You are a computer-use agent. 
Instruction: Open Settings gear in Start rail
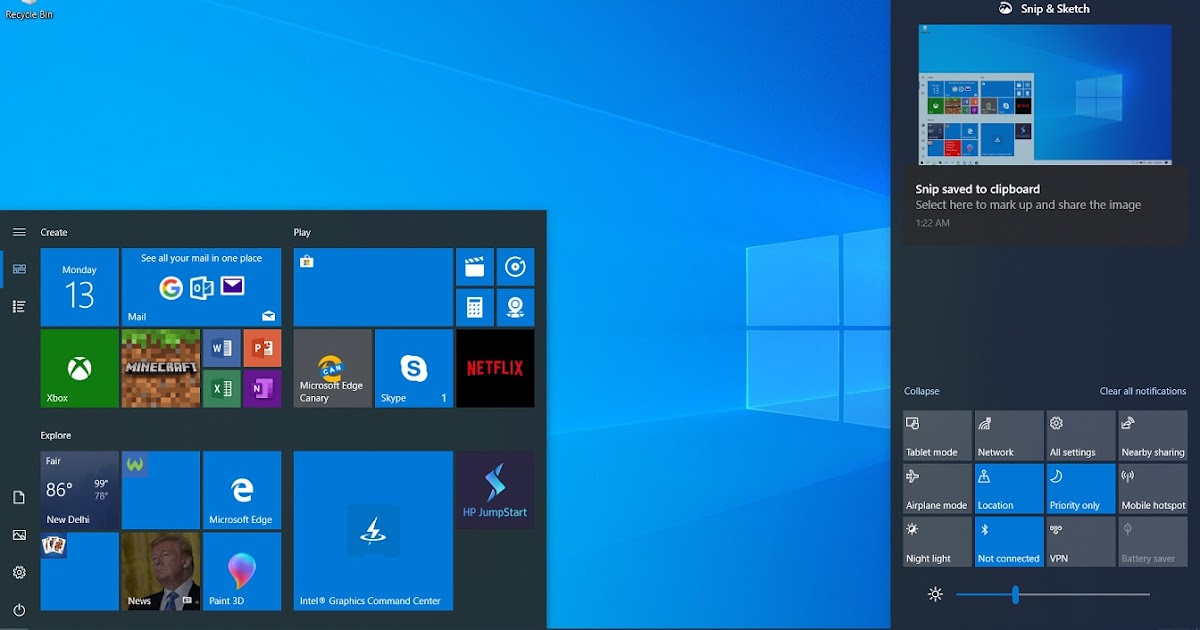[x=19, y=572]
